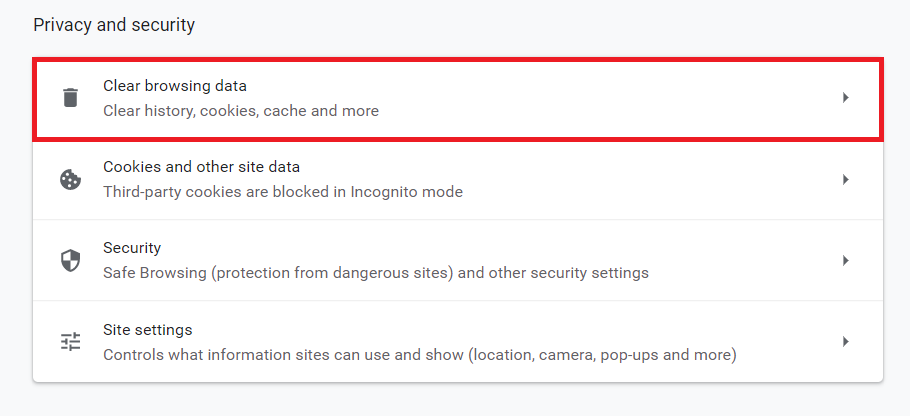Open Cookies and other site data title

click(201, 167)
